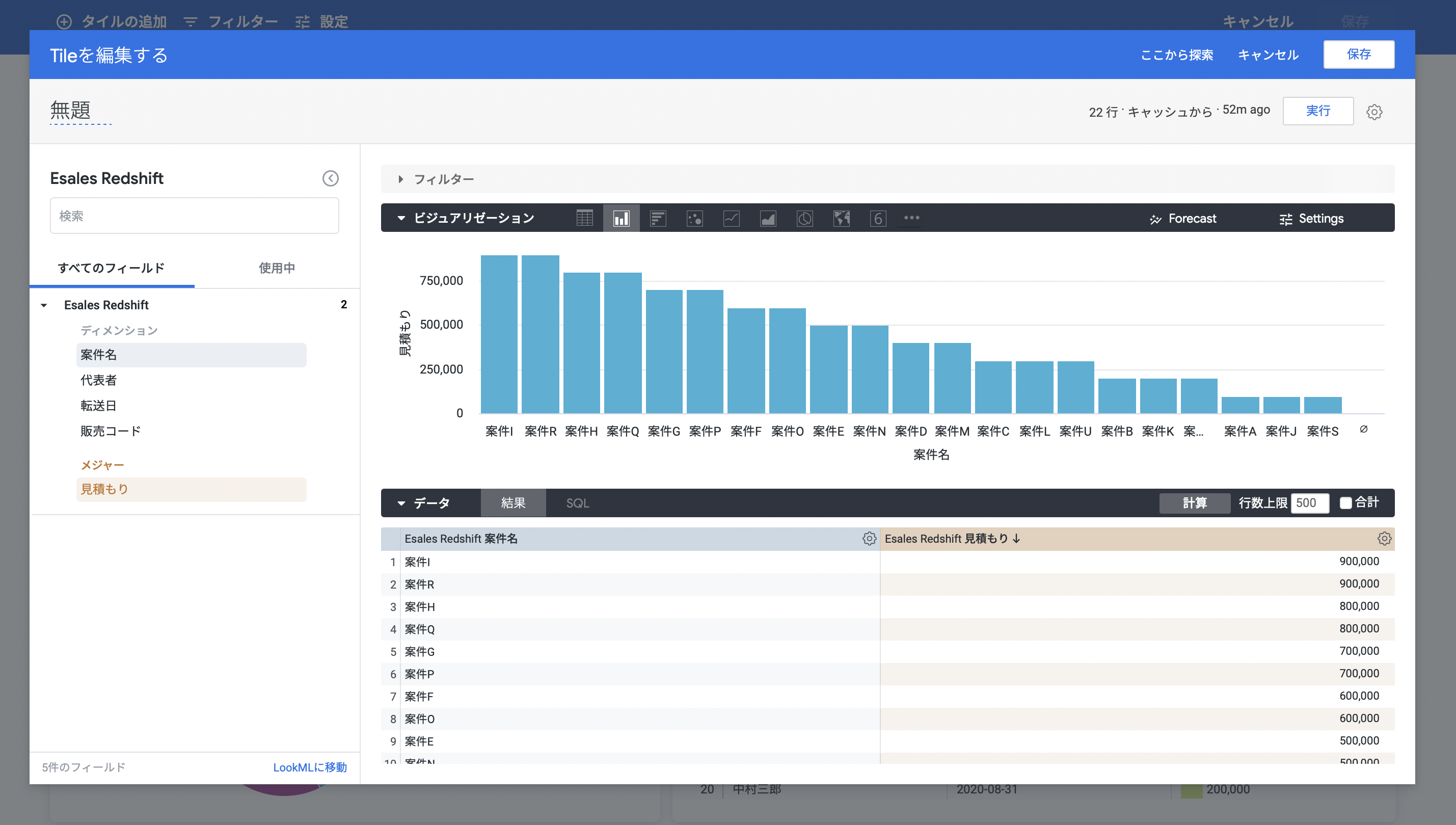
Task: Click フィルター in the dashboard toolbar
Action: pos(231,21)
